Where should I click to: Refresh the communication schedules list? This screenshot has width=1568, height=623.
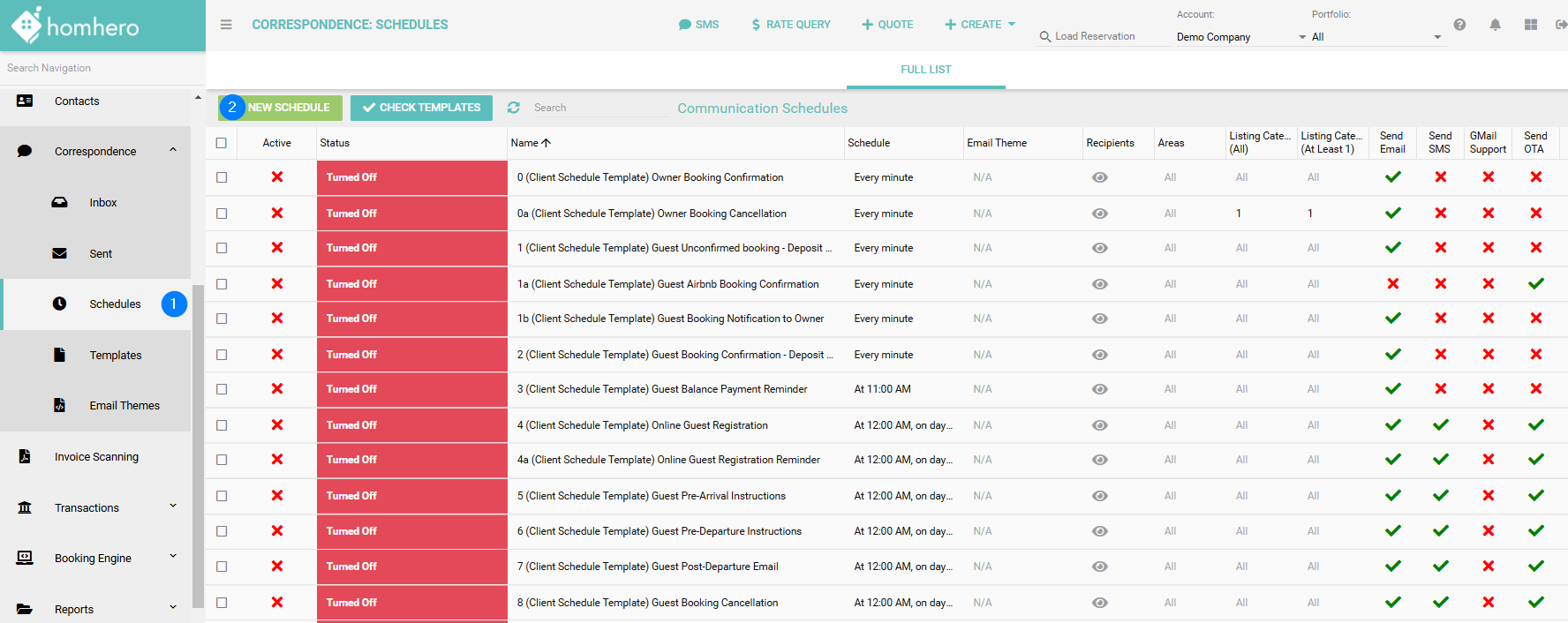click(513, 108)
